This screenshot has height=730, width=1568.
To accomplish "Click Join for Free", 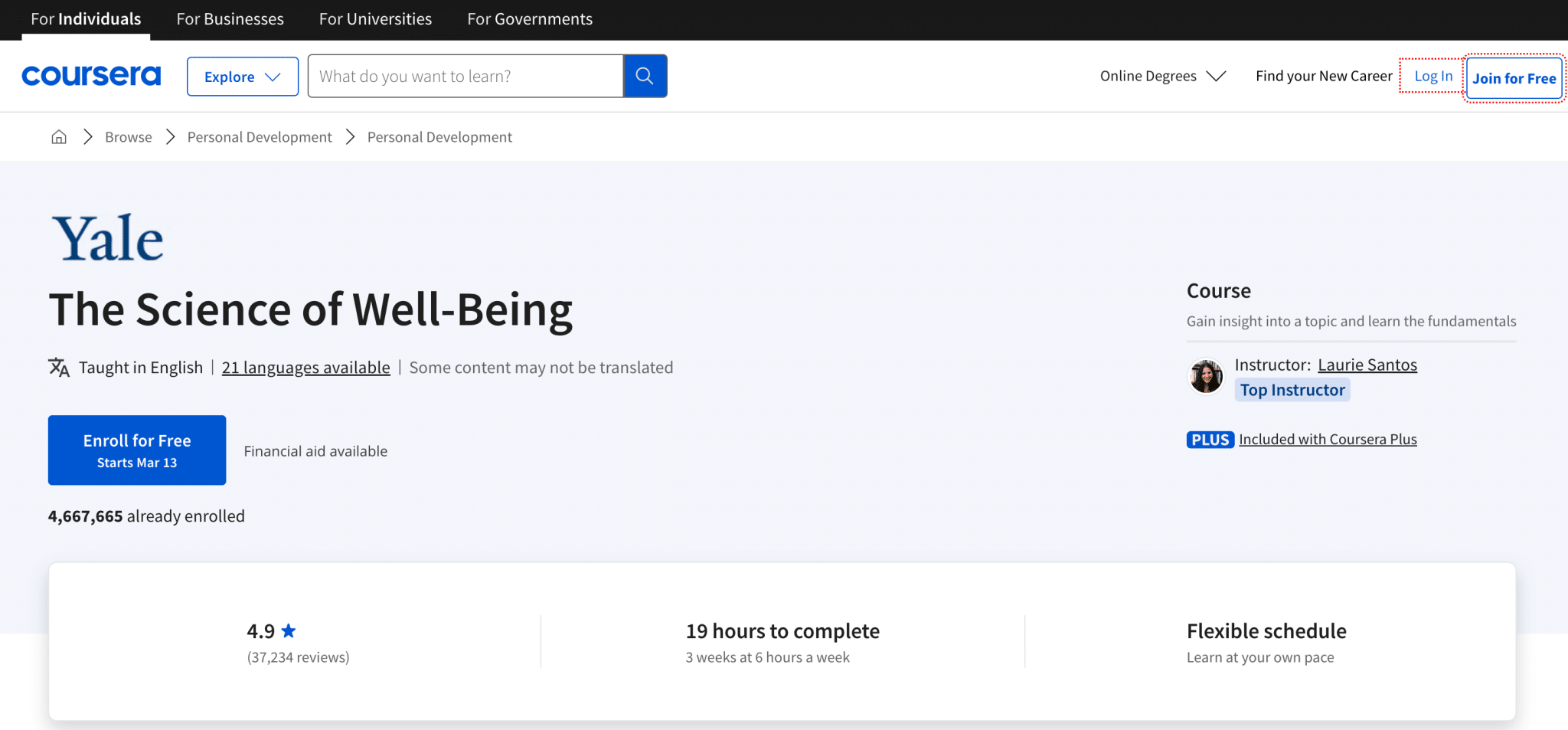I will point(1514,77).
